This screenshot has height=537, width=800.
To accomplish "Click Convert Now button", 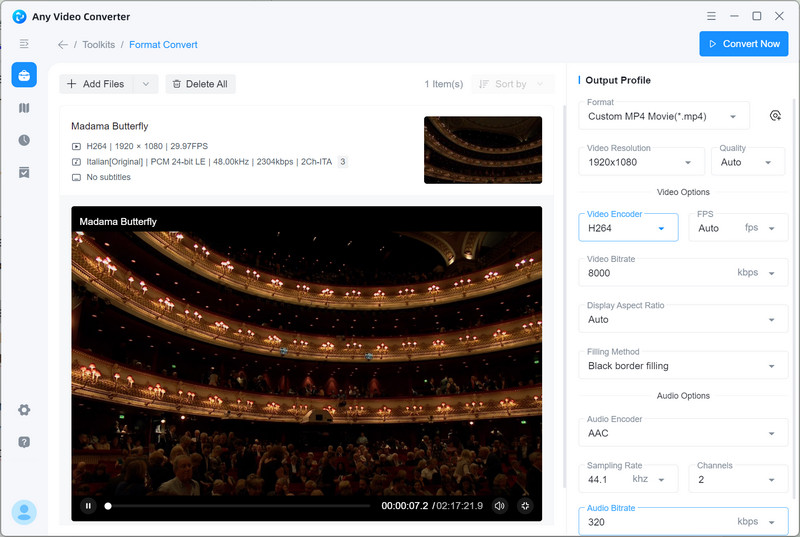I will (743, 44).
